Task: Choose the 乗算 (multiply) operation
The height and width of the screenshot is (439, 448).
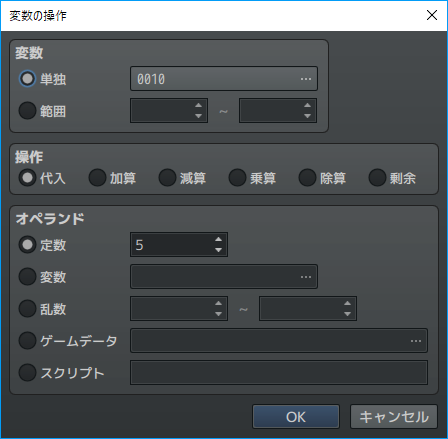Action: tap(237, 178)
